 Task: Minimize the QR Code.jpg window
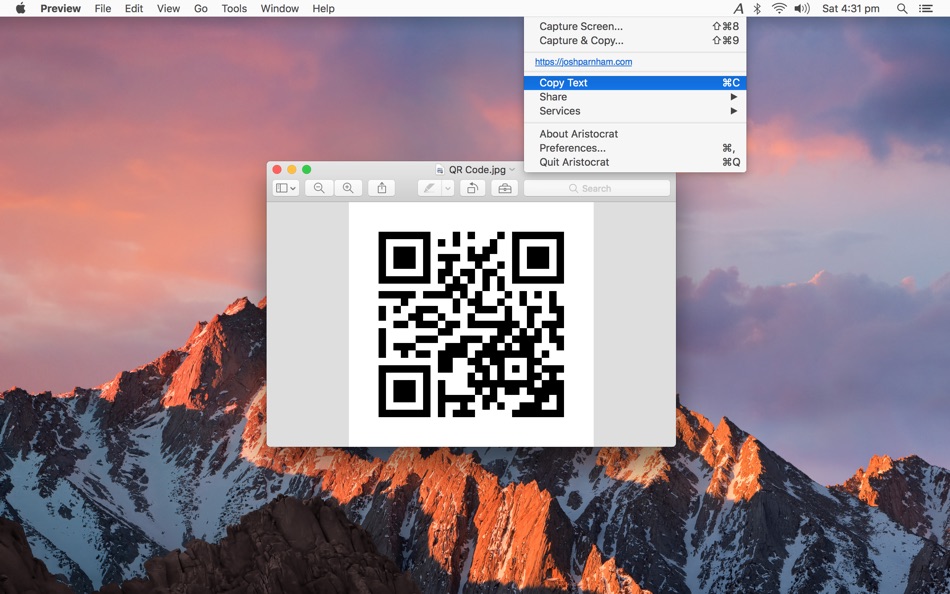pos(291,170)
